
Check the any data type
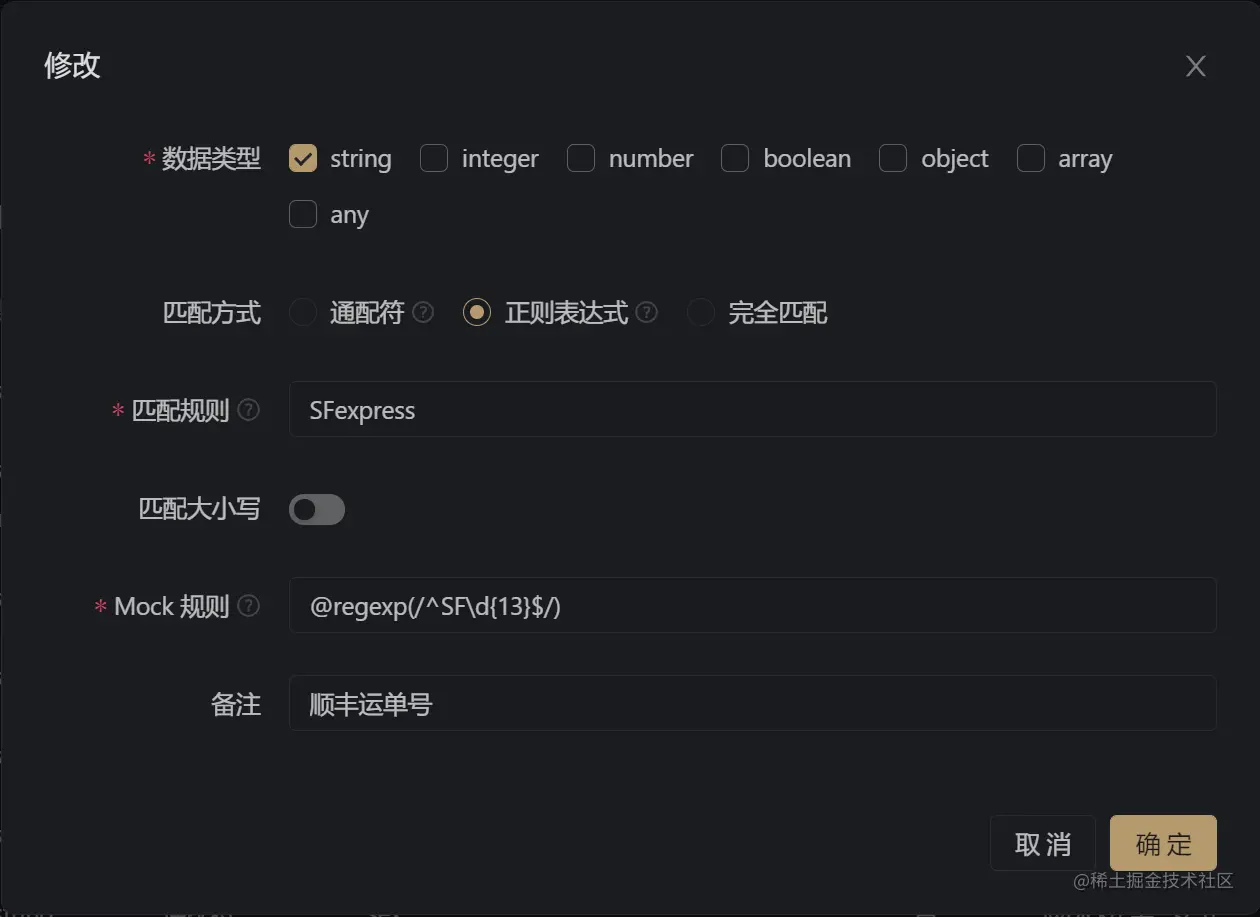pos(303,214)
